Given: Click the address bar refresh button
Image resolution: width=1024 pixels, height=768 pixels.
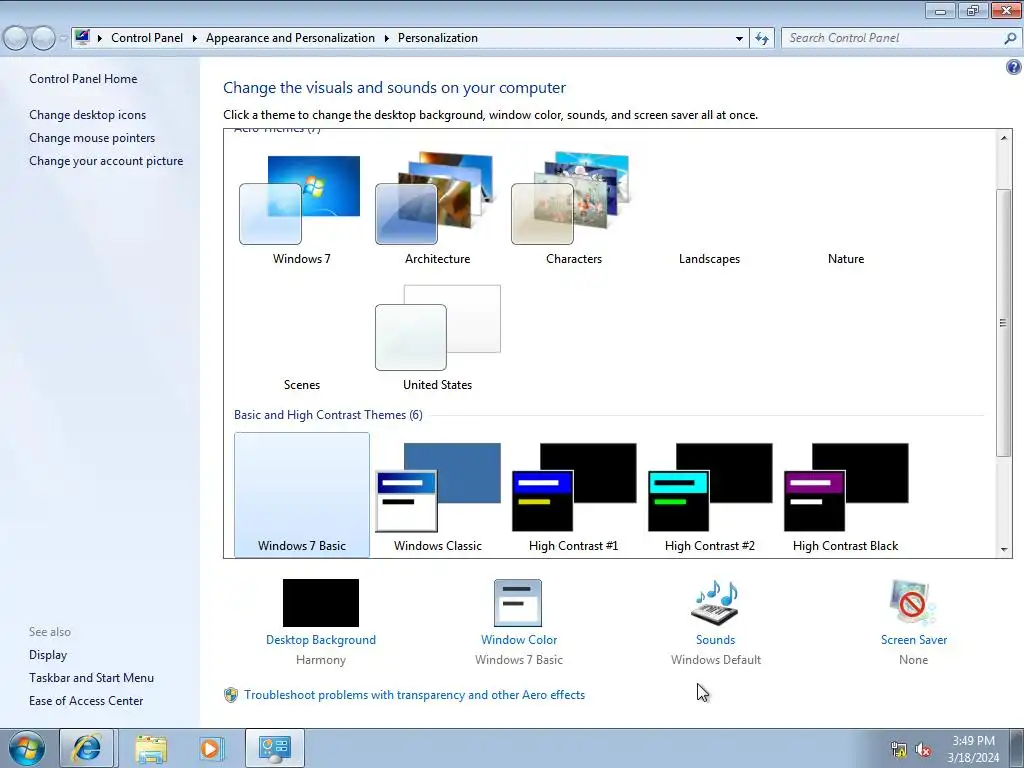Looking at the screenshot, I should point(761,39).
